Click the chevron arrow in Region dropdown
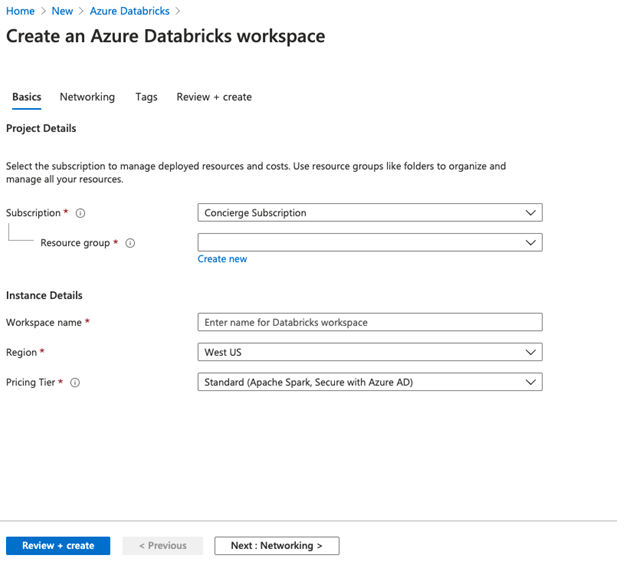625x564 pixels. pyautogui.click(x=530, y=352)
